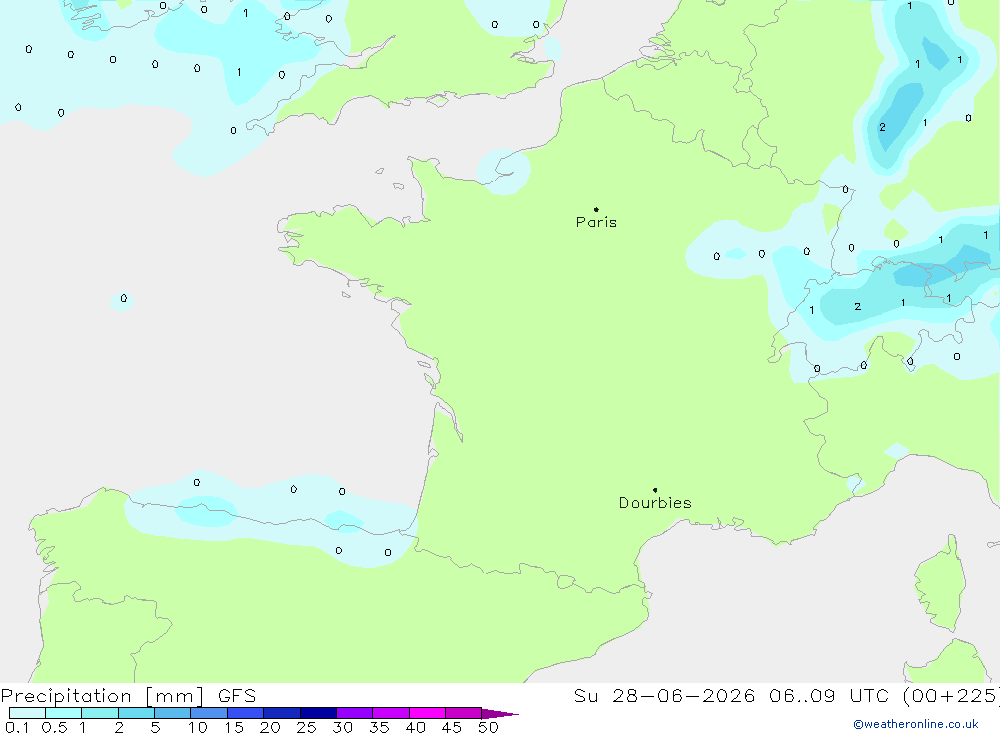Click the 35–40 mm legend swatch
Screen dimensions: 1000x733
click(391, 713)
